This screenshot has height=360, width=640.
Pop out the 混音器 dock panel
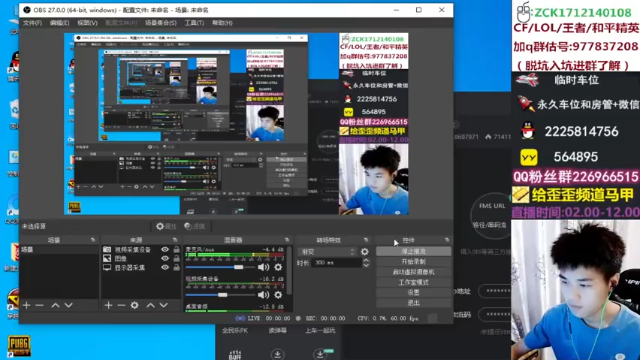point(287,240)
